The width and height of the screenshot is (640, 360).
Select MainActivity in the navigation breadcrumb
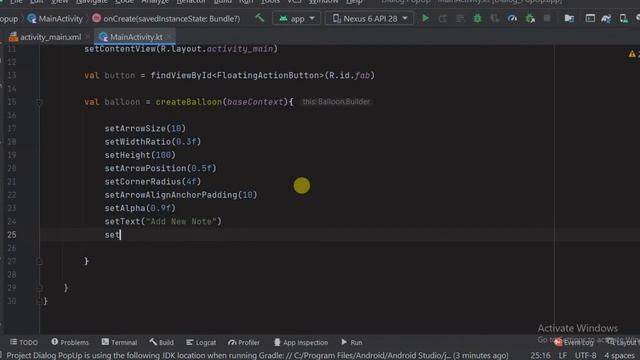(55, 19)
